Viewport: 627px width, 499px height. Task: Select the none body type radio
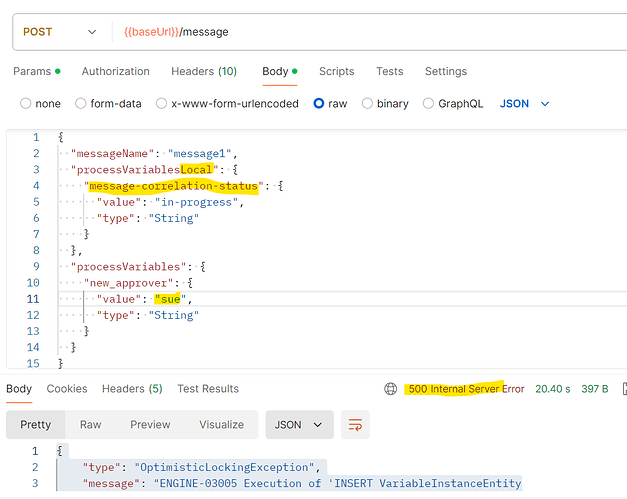pyautogui.click(x=26, y=104)
